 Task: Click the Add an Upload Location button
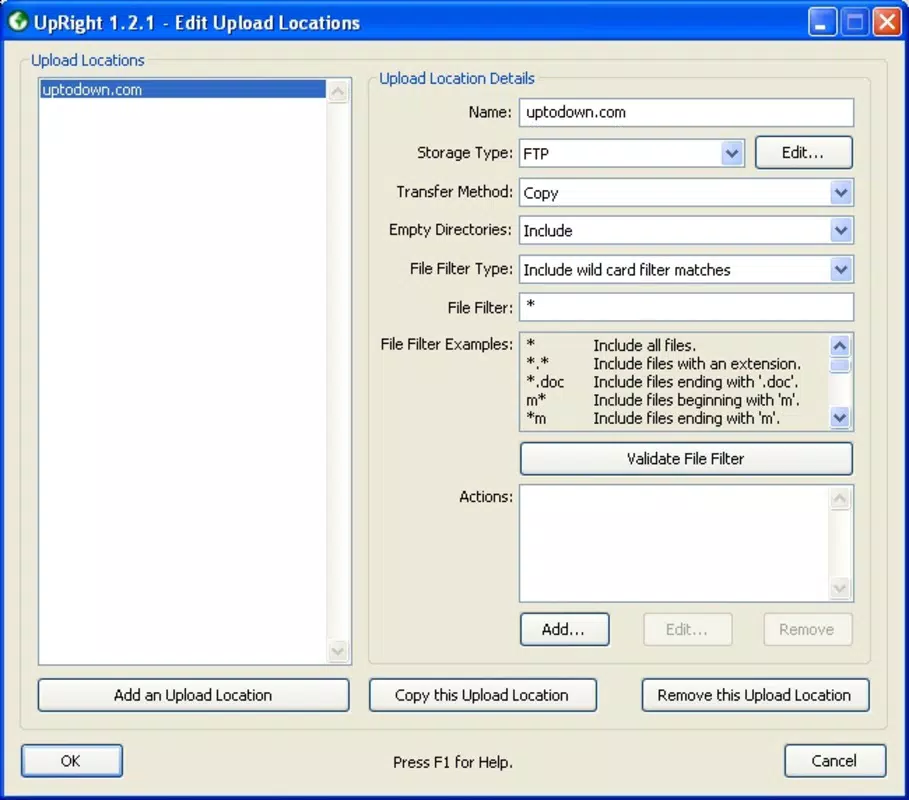(x=193, y=694)
